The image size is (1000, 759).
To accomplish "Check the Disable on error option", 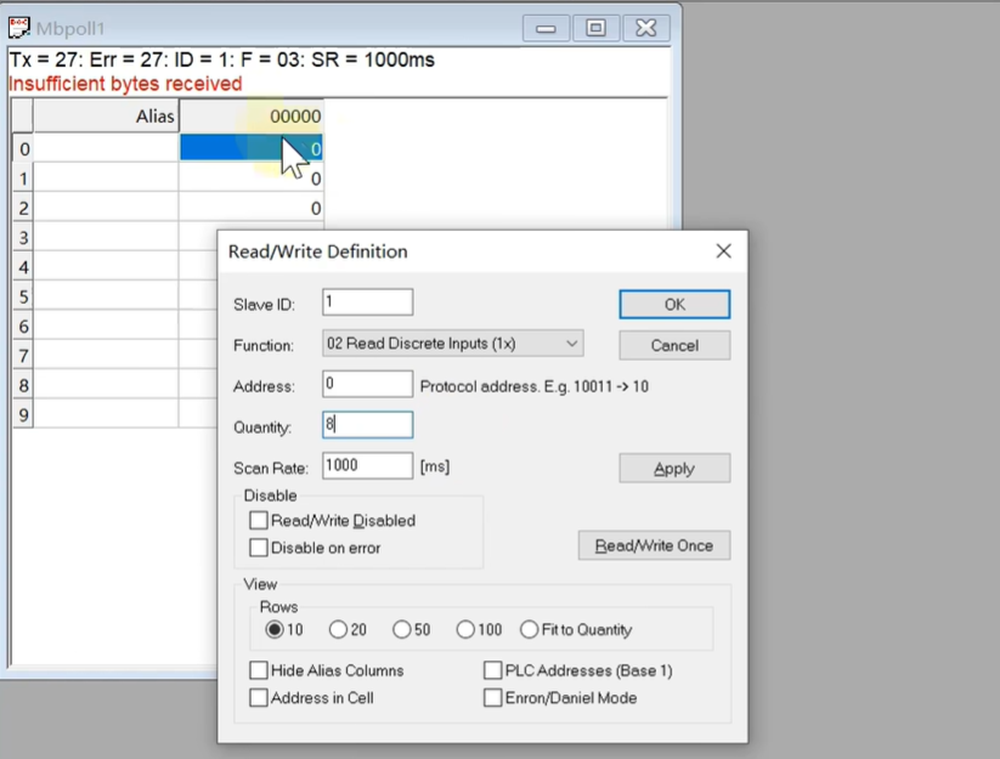I will pos(259,547).
